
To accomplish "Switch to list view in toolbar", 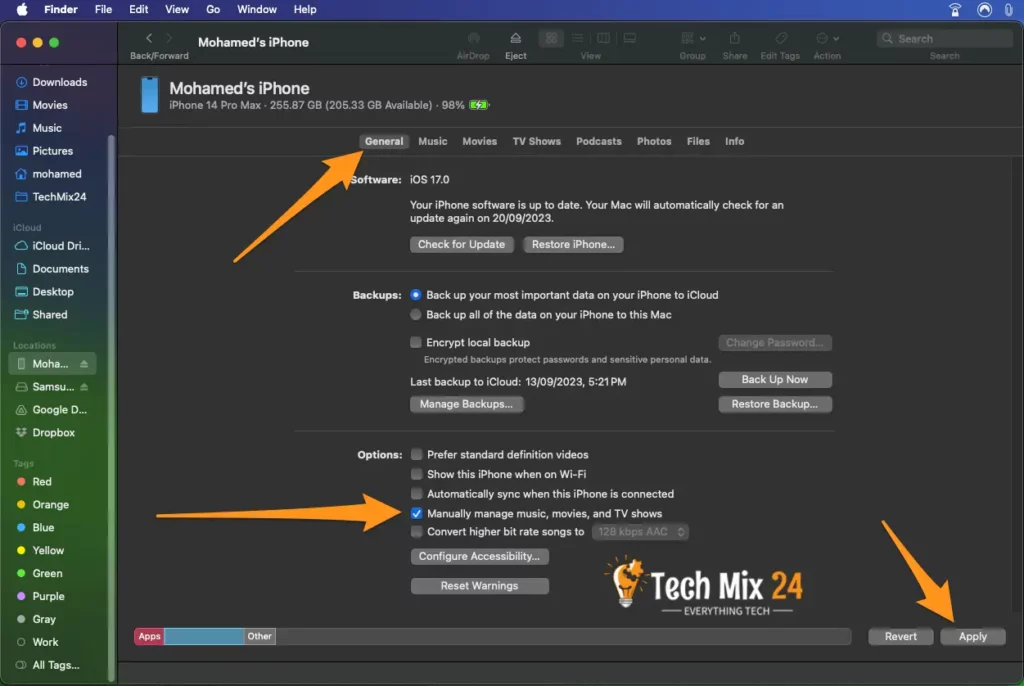I will pos(577,39).
